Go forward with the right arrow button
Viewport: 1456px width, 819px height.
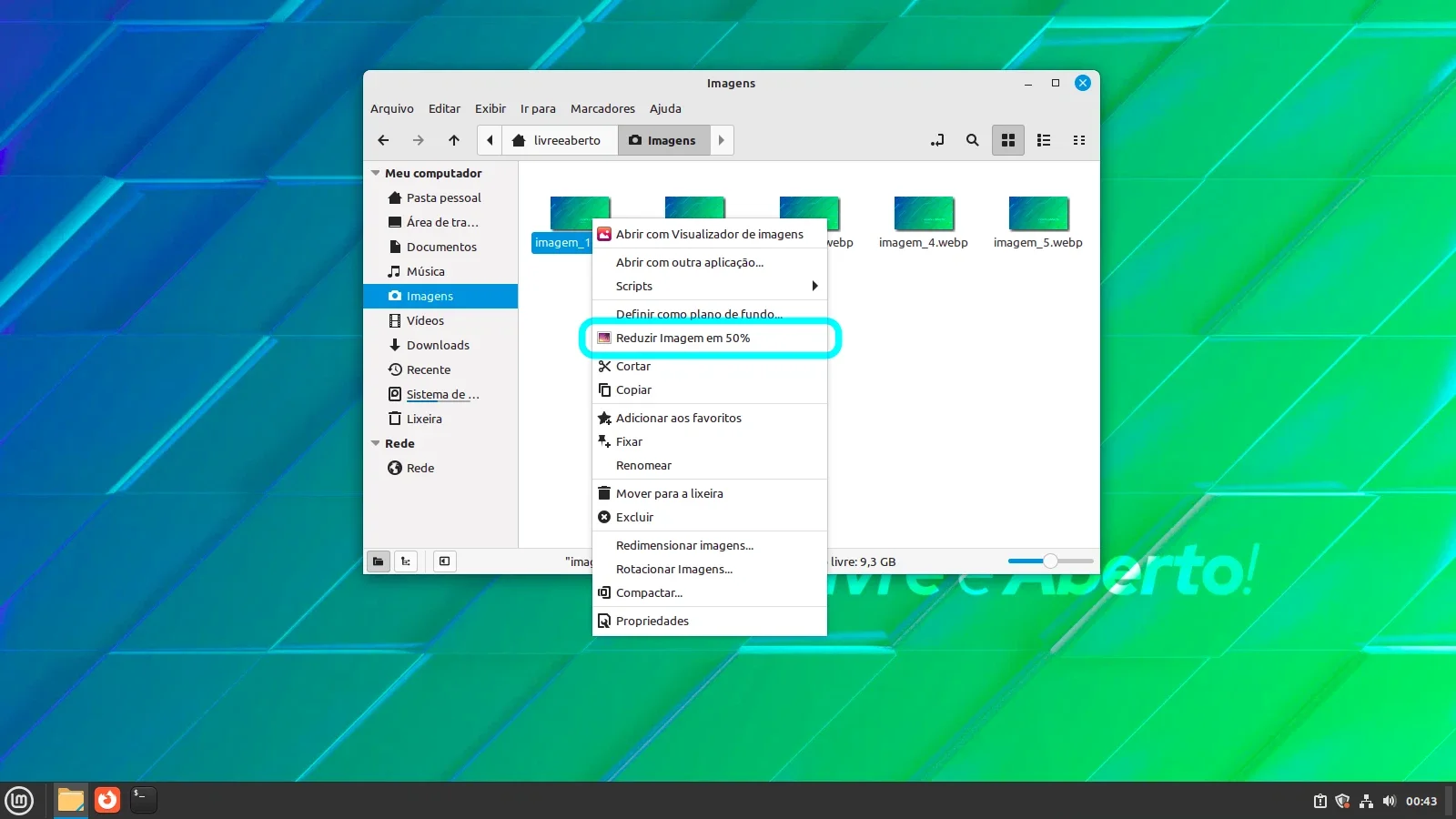pyautogui.click(x=419, y=140)
